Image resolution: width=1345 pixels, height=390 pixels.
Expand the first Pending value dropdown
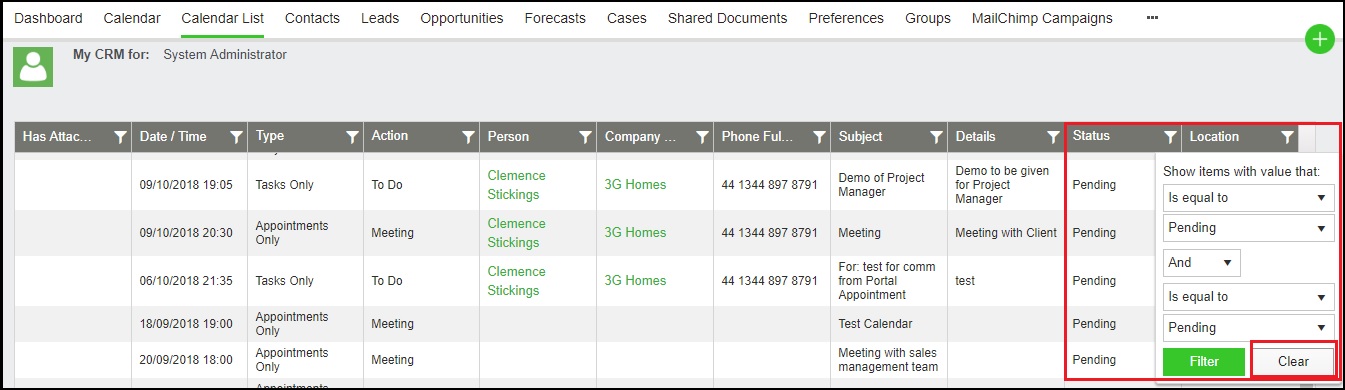coord(1249,228)
